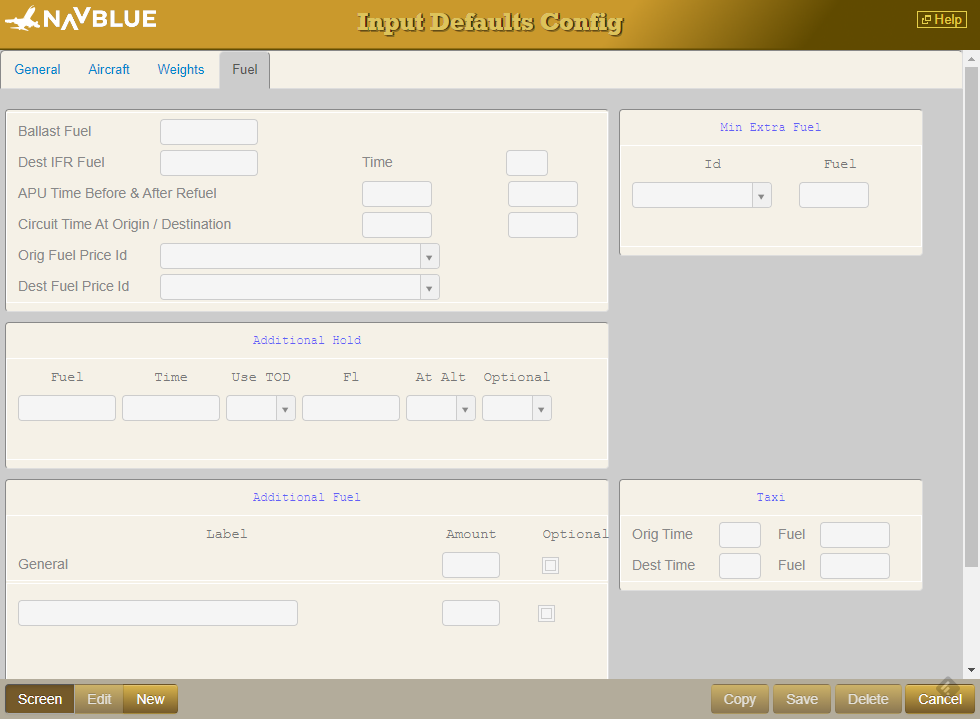Toggle the Optional checkbox on the General row
The image size is (980, 719).
[550, 565]
